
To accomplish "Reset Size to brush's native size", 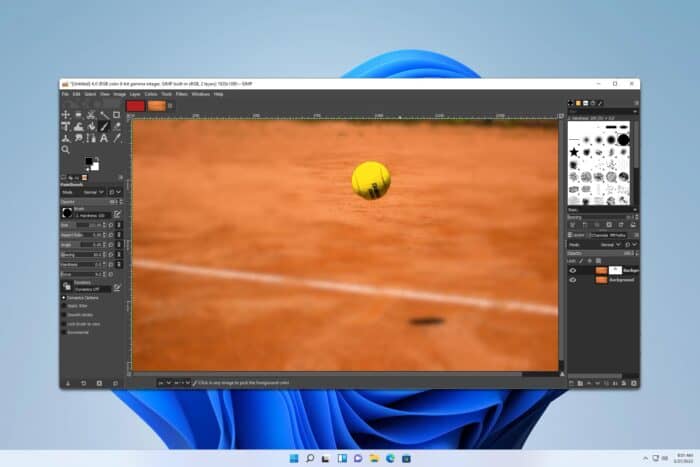I will [x=111, y=225].
